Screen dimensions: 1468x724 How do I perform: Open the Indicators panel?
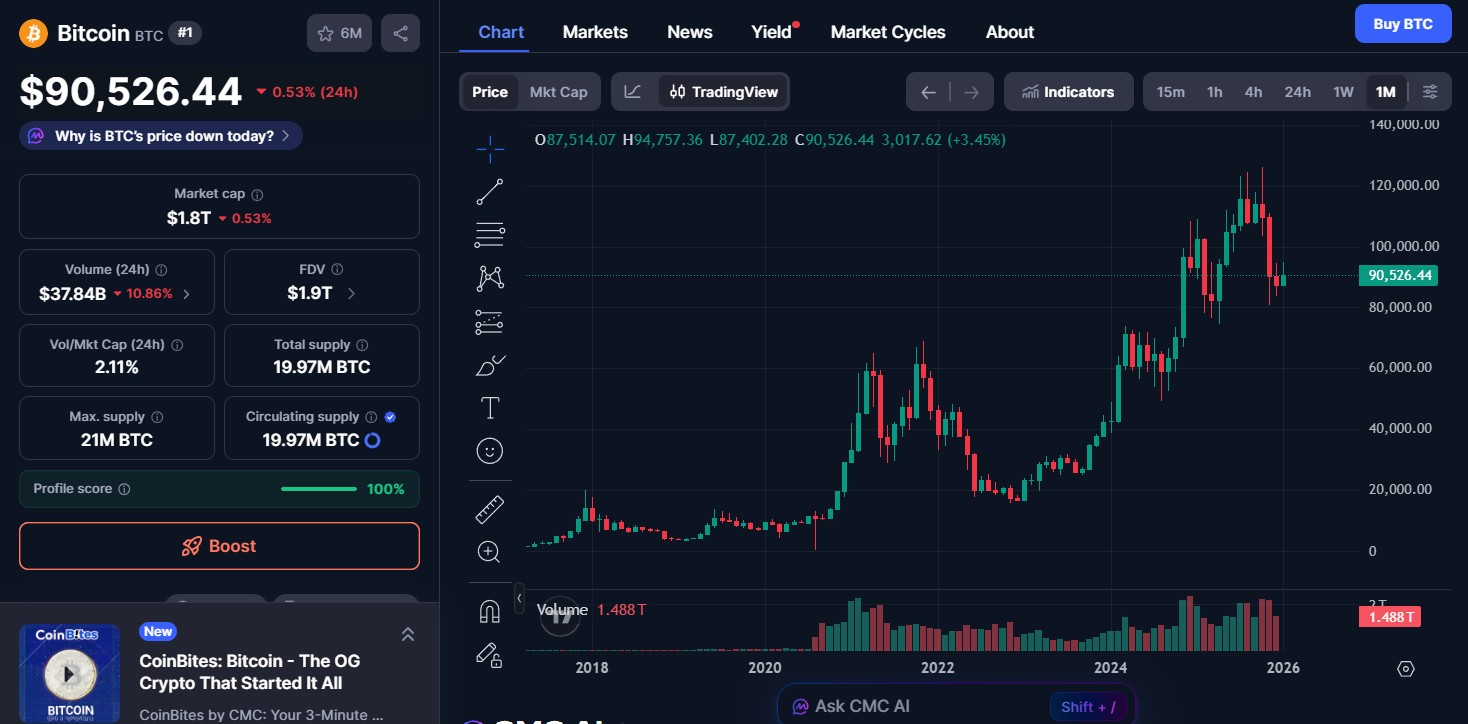click(x=1068, y=91)
